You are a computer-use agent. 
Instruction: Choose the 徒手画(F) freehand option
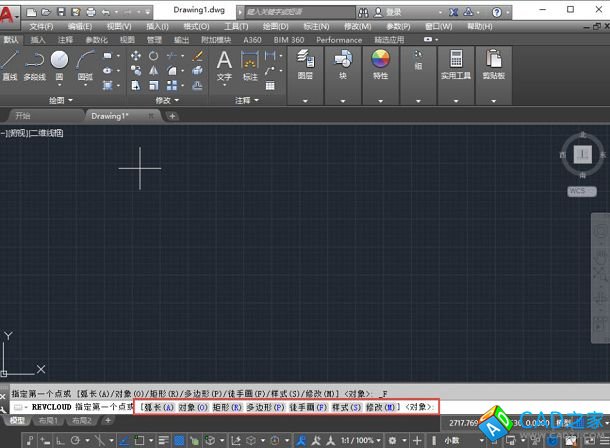tap(308, 407)
